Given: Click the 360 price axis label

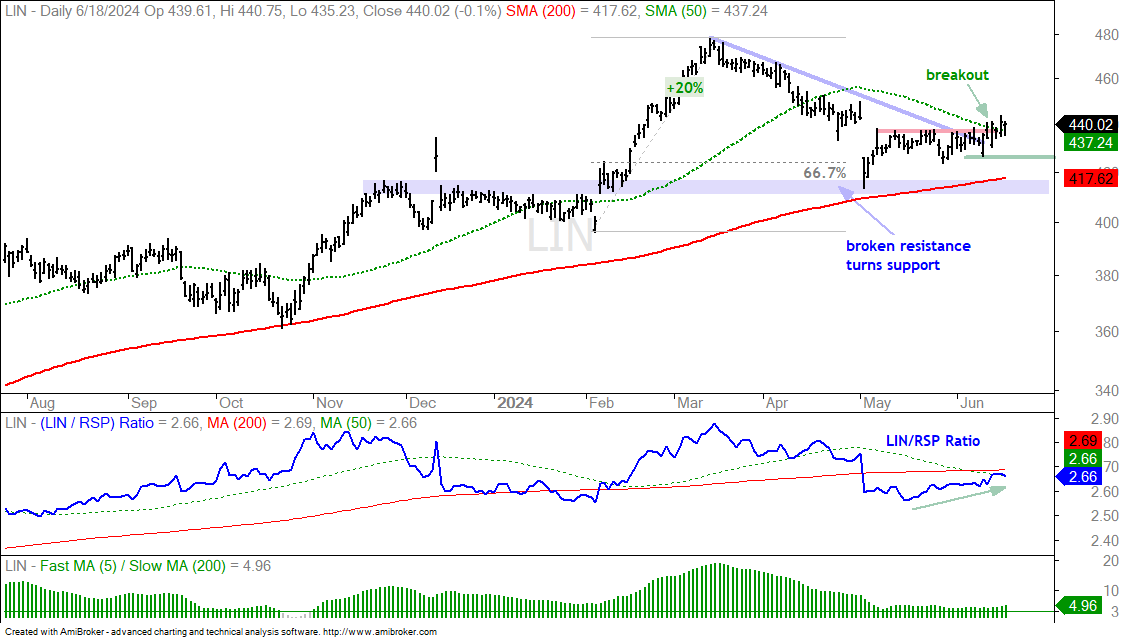Looking at the screenshot, I should pyautogui.click(x=1107, y=331).
